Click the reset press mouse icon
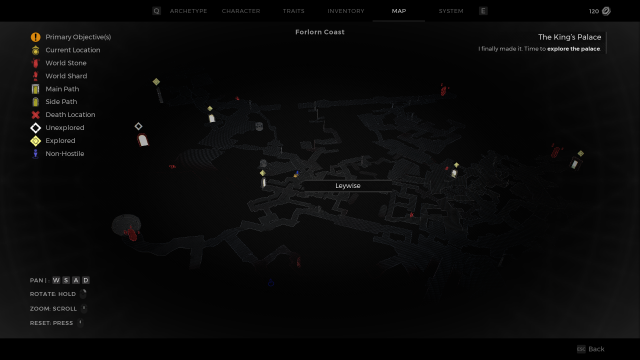Screen dimensions: 640x360 80,322
